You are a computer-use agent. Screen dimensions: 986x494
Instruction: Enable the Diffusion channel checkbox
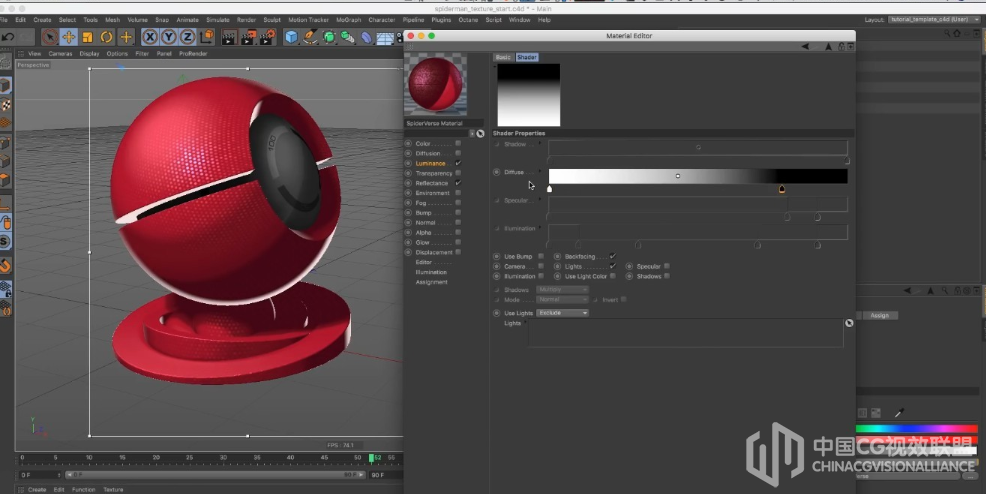[x=458, y=153]
